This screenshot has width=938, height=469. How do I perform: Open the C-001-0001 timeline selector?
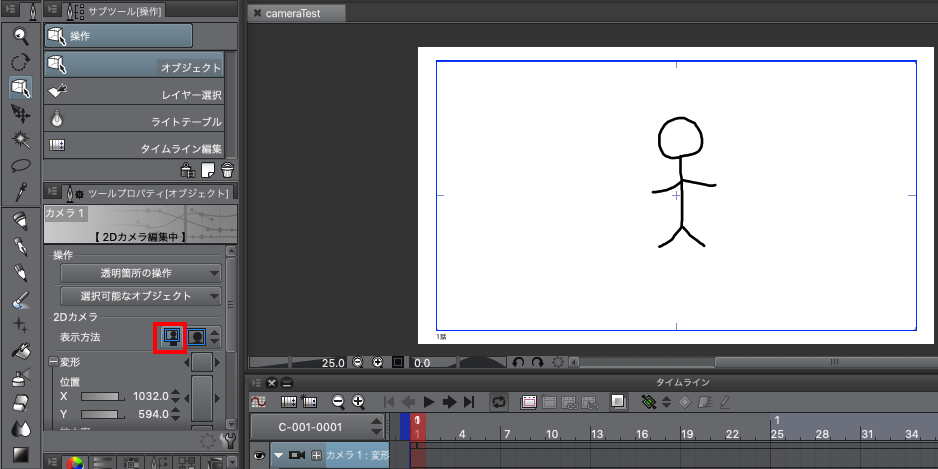(317, 427)
